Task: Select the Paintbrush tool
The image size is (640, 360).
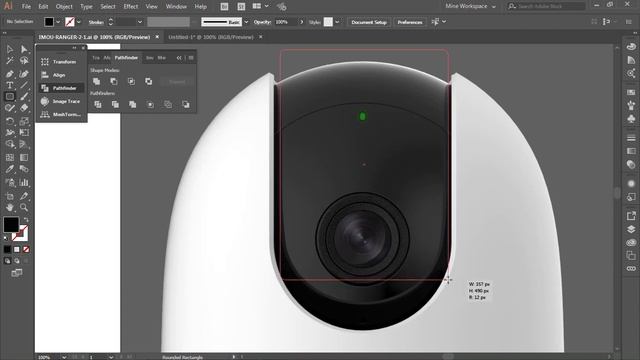Action: [x=24, y=97]
